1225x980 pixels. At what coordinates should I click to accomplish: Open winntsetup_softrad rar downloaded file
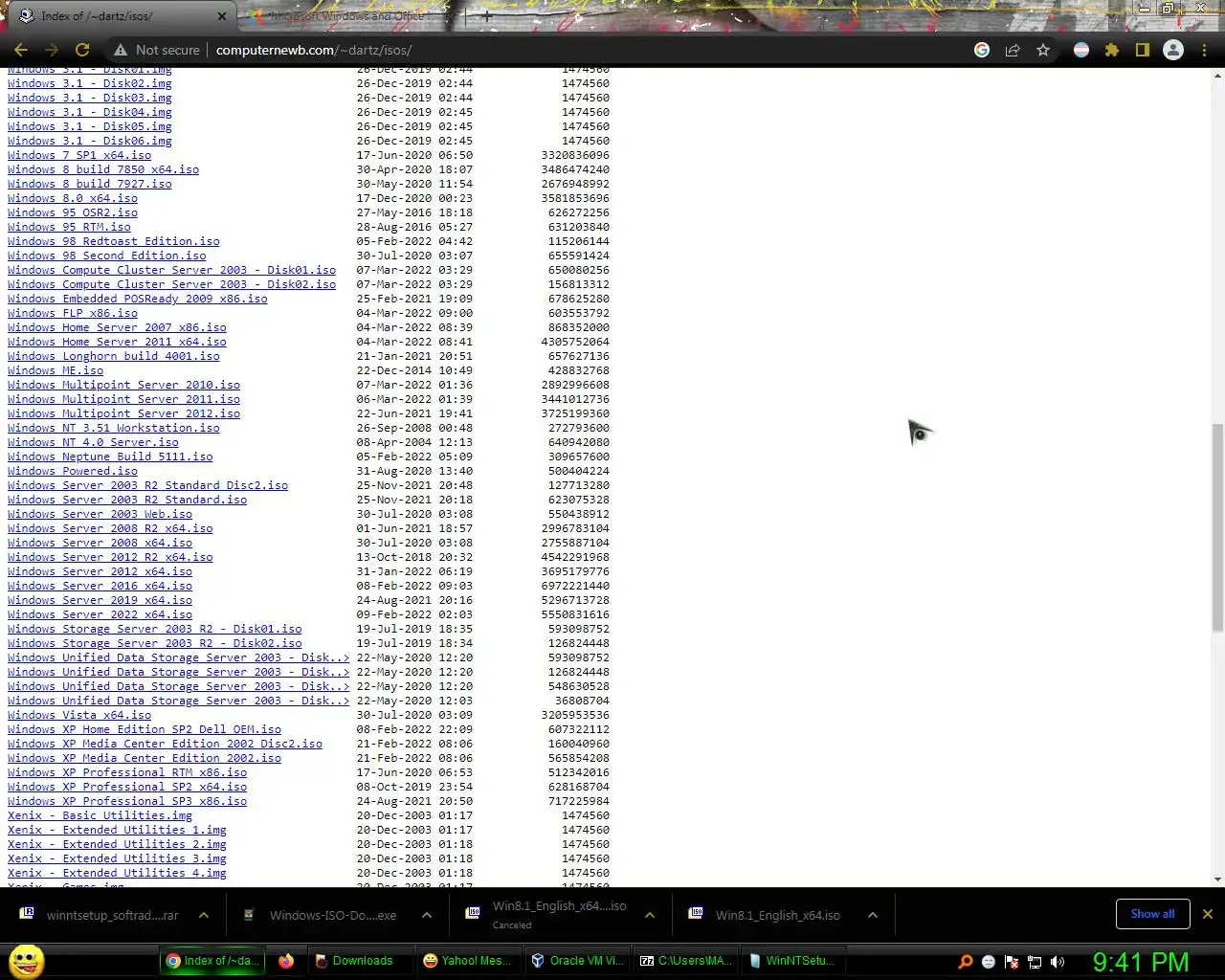coord(101,915)
